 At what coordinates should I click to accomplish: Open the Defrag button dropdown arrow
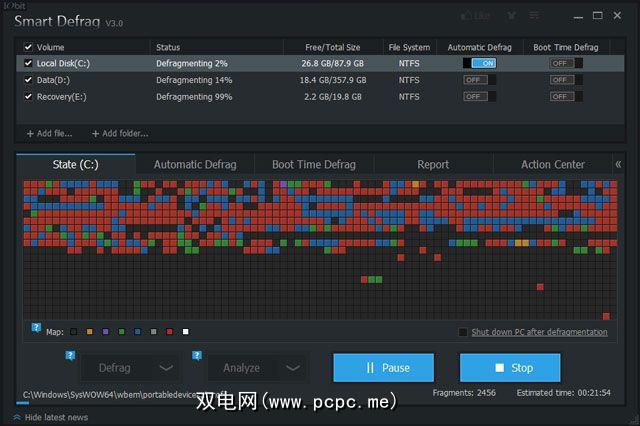coord(166,368)
